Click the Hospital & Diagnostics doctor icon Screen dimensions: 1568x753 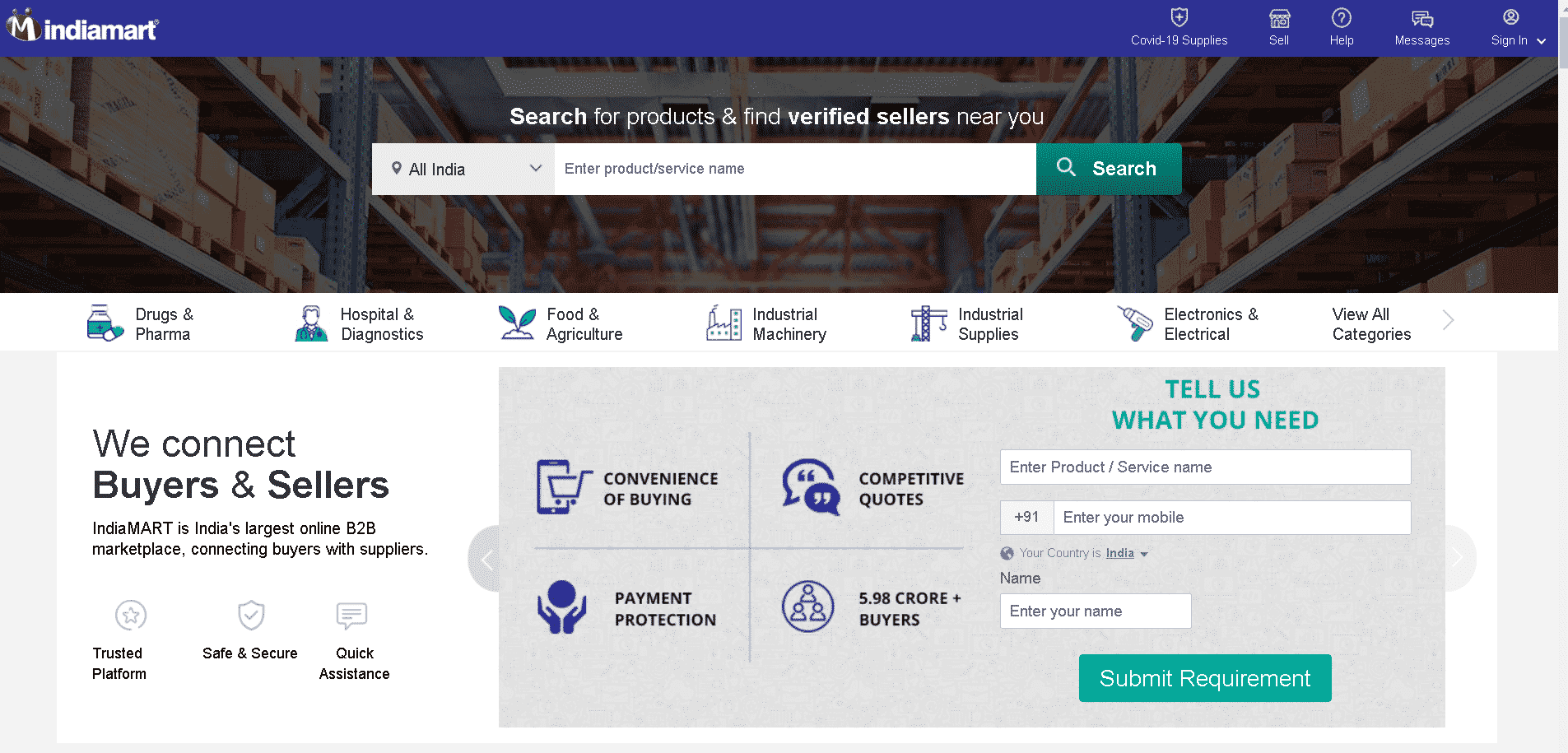click(311, 323)
